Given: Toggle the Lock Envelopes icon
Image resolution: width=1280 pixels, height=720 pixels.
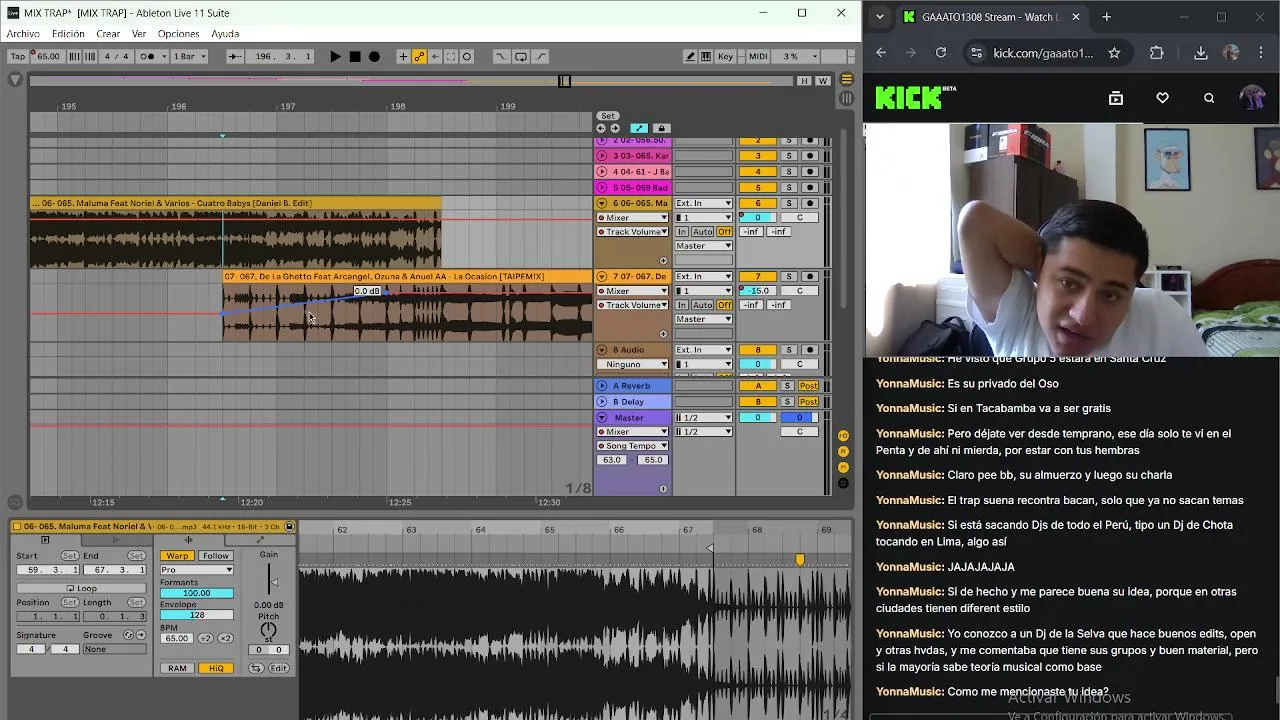Looking at the screenshot, I should tap(661, 128).
